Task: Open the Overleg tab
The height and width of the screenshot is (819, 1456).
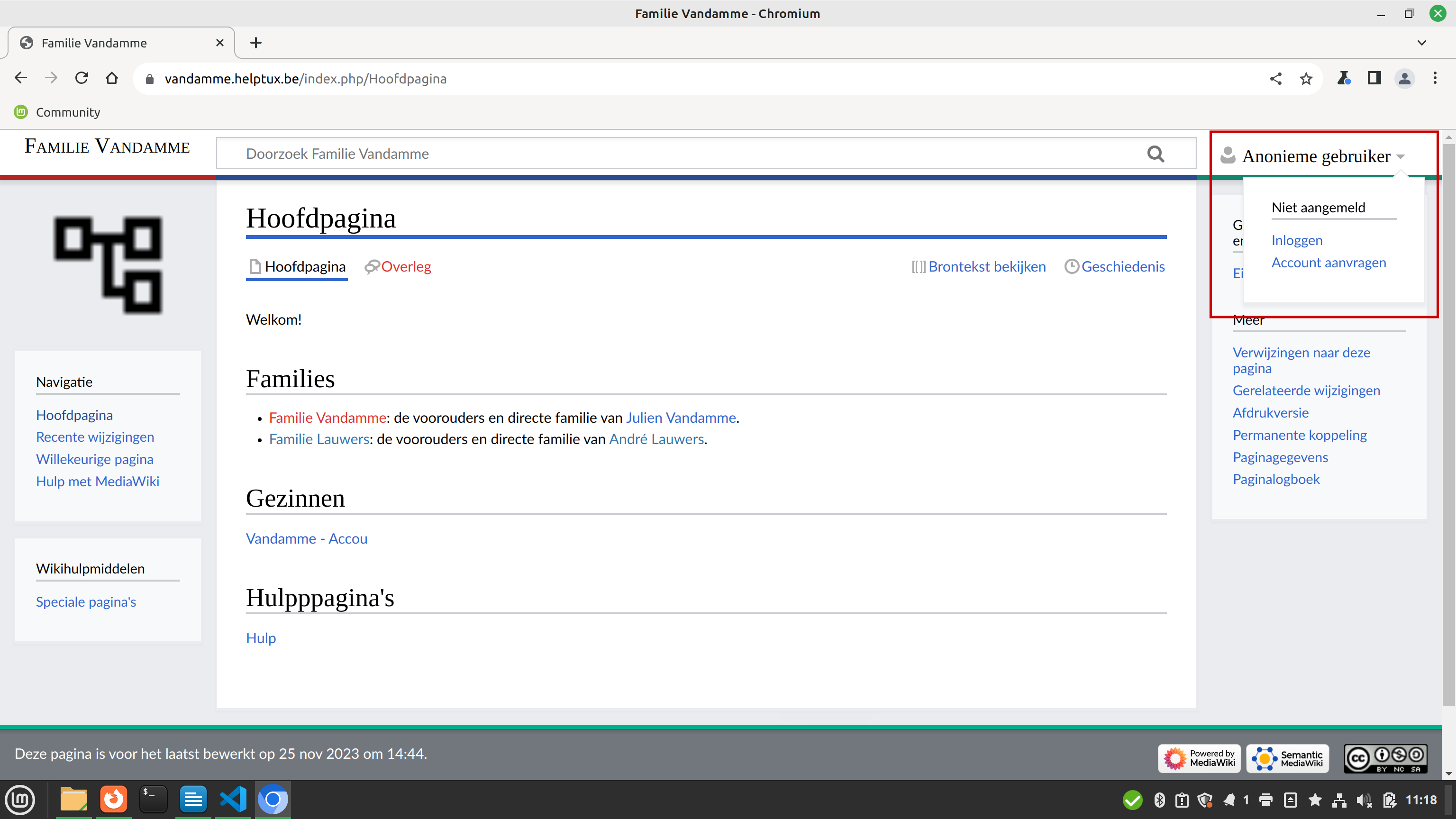Action: click(x=405, y=266)
